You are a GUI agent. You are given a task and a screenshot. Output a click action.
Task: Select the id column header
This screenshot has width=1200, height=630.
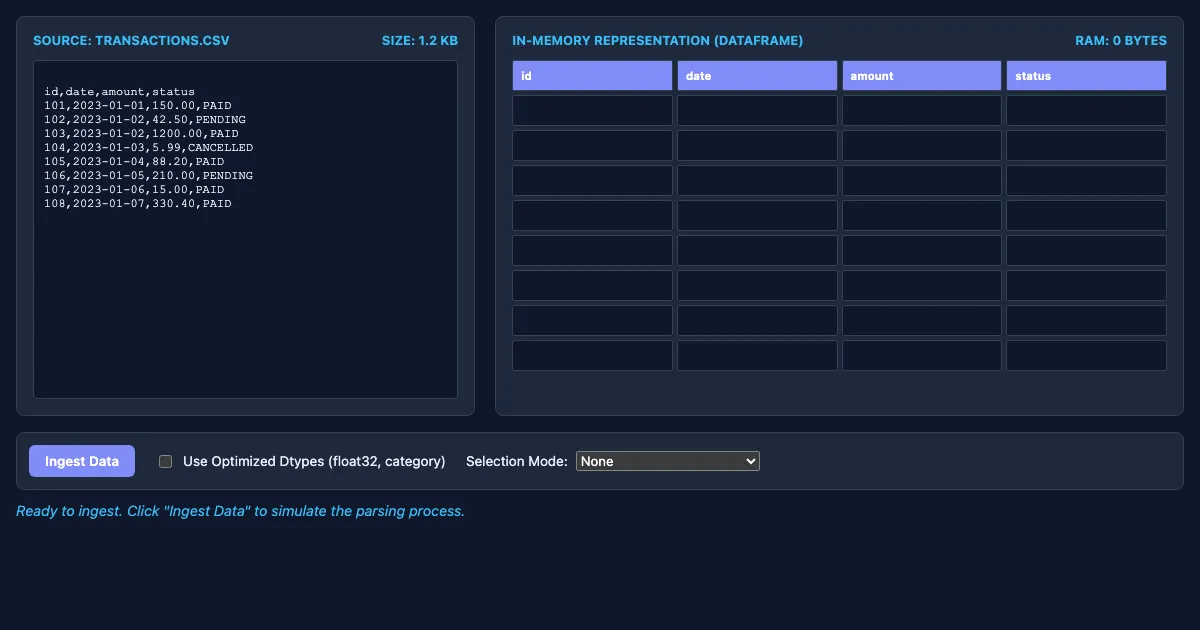[592, 76]
